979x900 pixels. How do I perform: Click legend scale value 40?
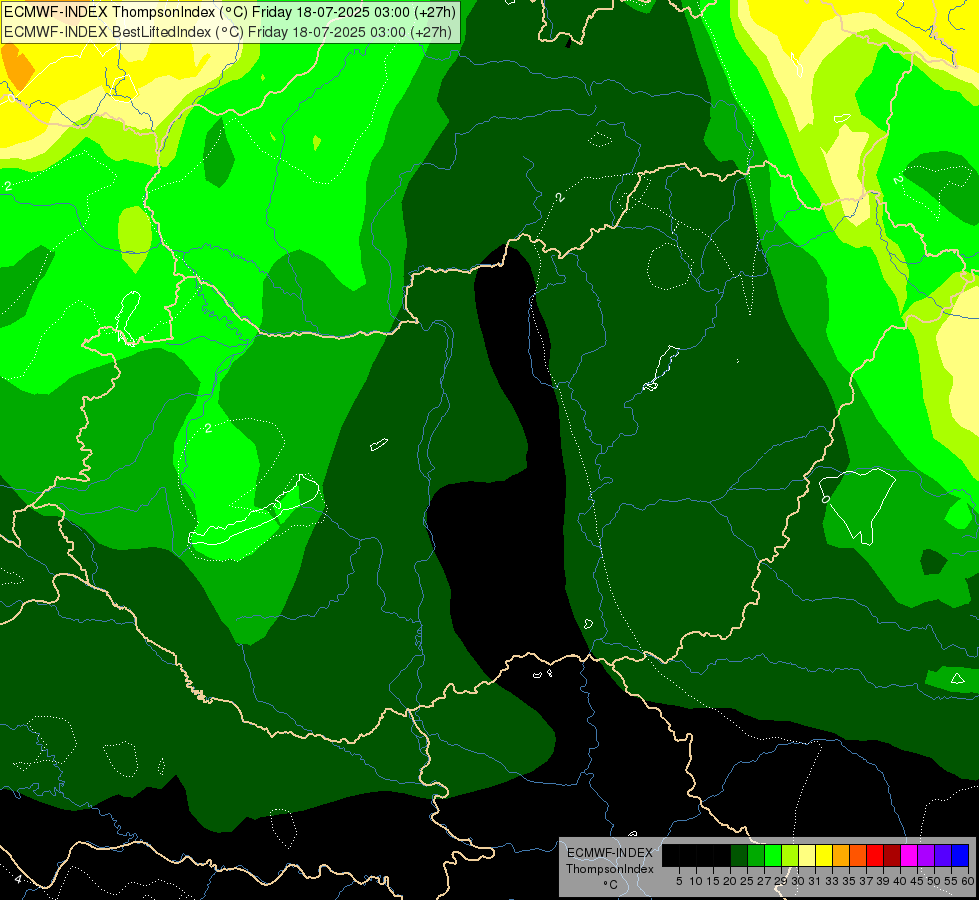click(900, 881)
